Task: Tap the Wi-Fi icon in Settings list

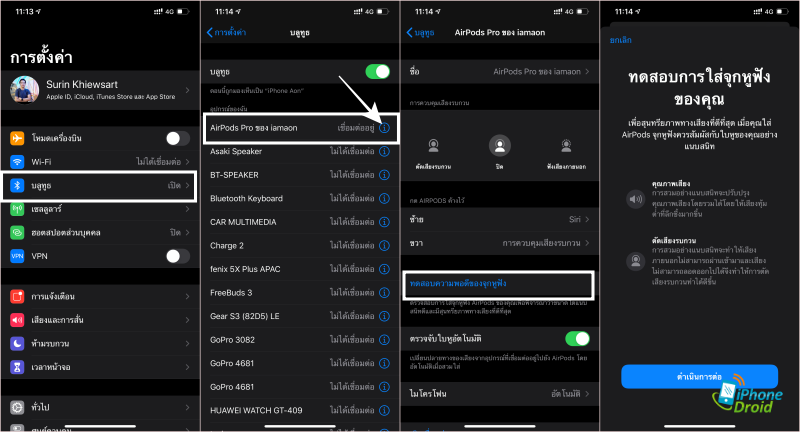Action: pyautogui.click(x=17, y=162)
